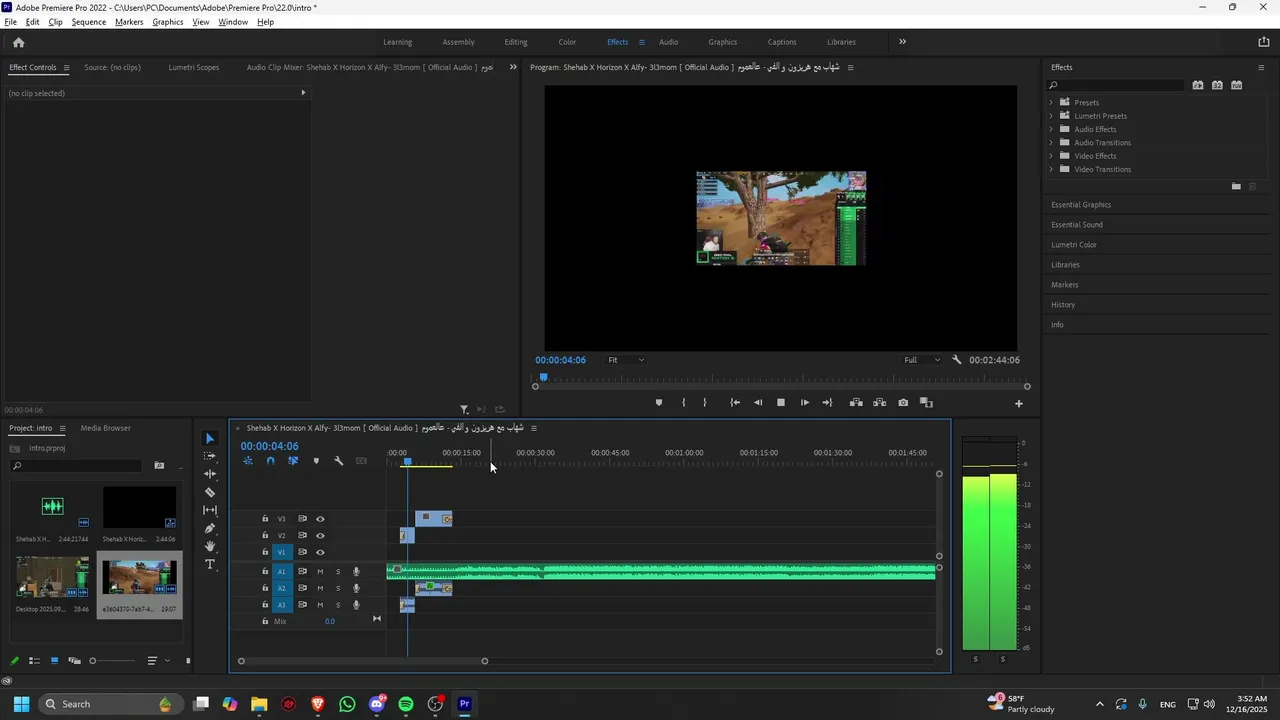1280x720 pixels.
Task: Select the Type tool
Action: pos(210,564)
